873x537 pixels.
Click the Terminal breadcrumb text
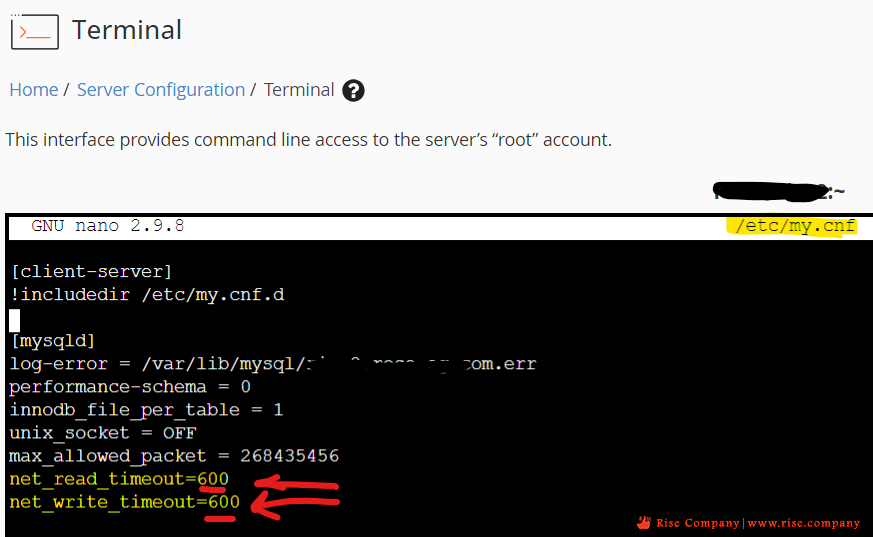point(299,90)
